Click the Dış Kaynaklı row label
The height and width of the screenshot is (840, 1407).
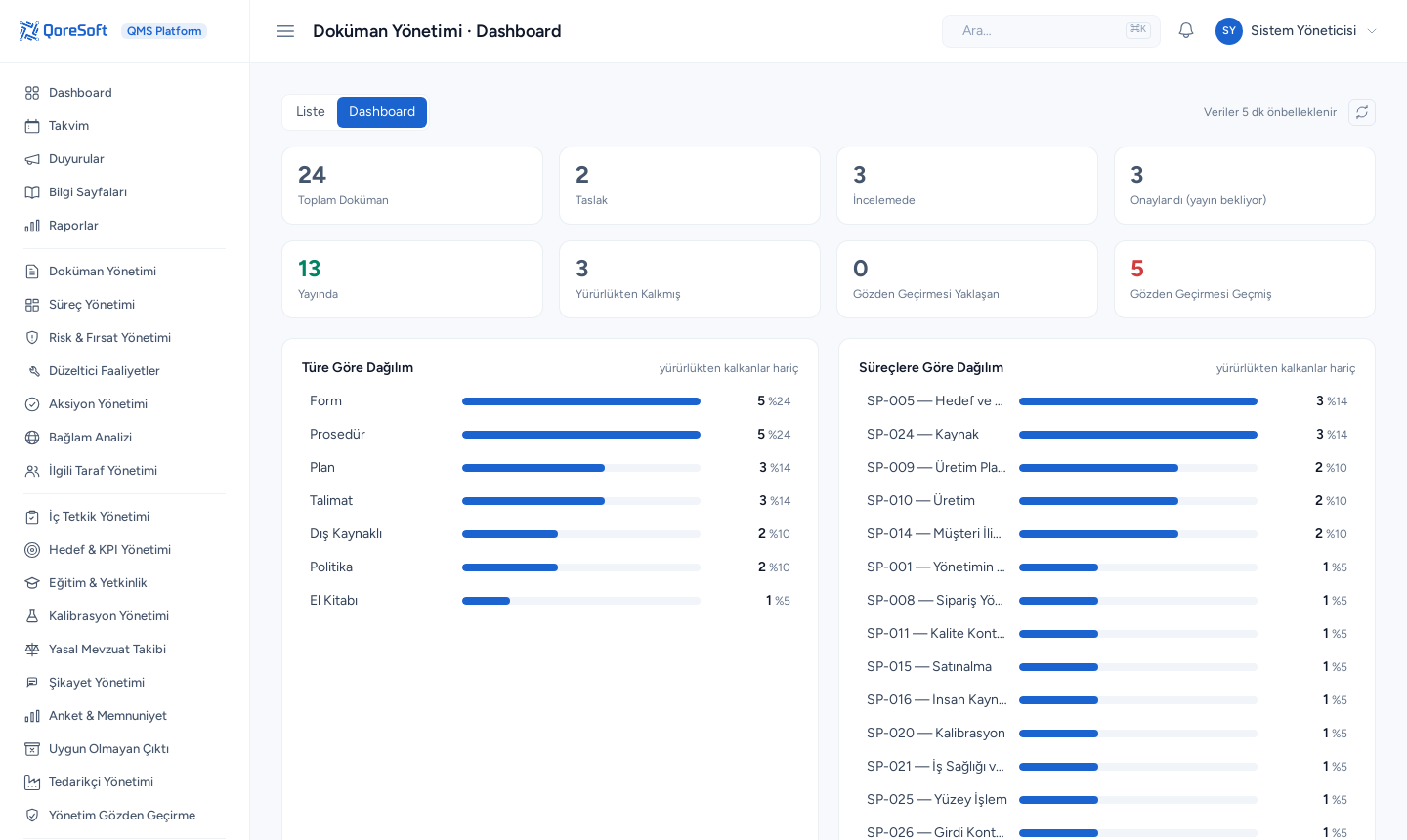tap(346, 534)
